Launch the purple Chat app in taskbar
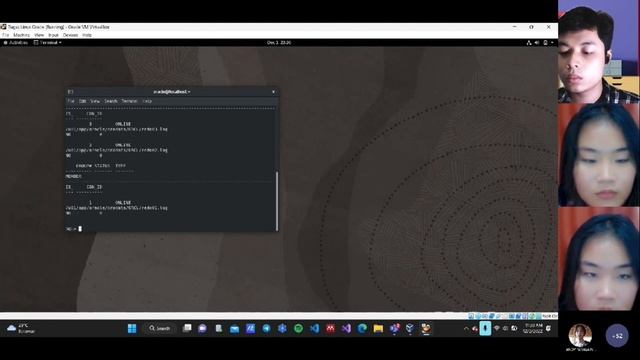This screenshot has height=360, width=640. point(202,329)
